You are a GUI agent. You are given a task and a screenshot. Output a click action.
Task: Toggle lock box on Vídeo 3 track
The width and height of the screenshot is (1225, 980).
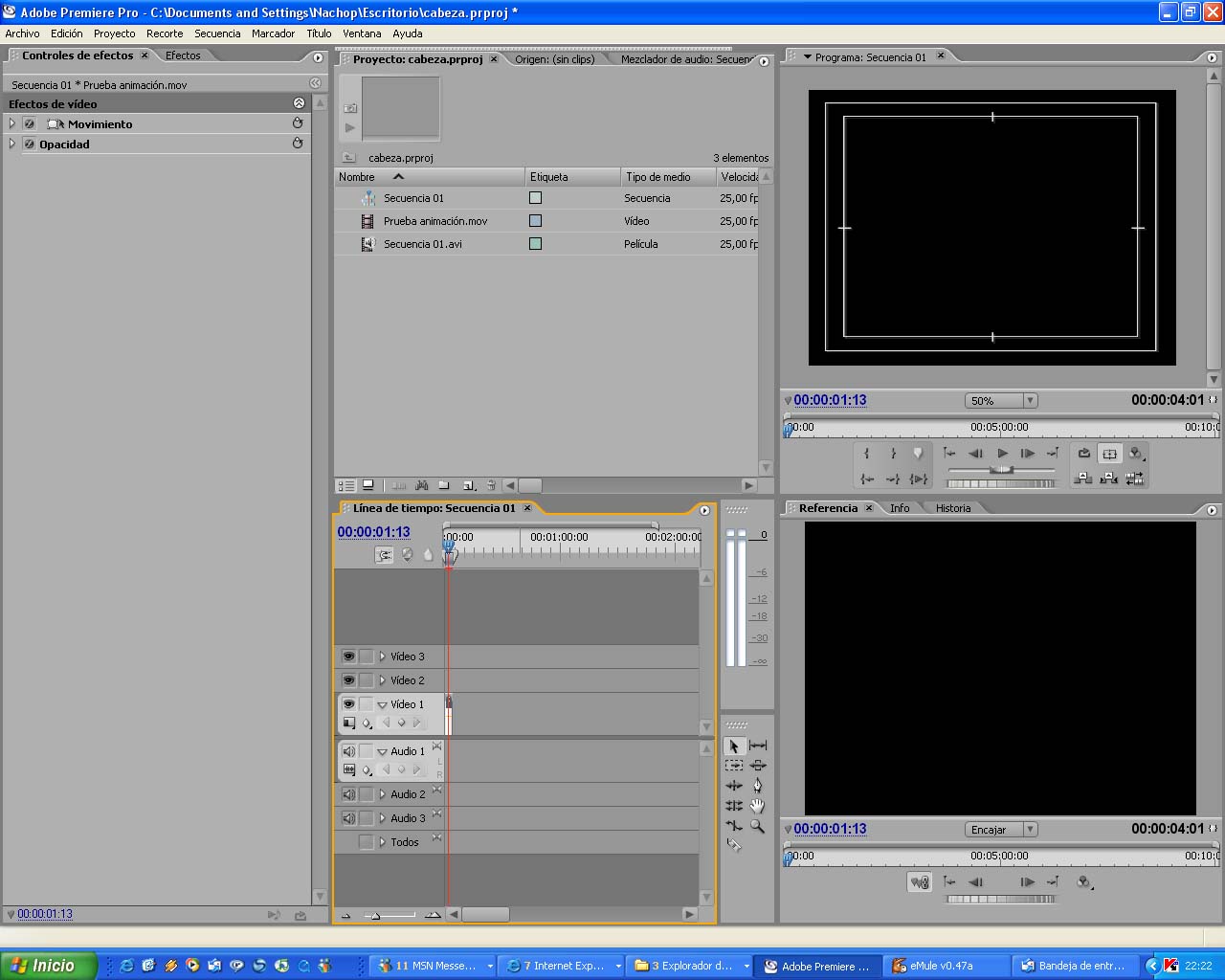[366, 657]
